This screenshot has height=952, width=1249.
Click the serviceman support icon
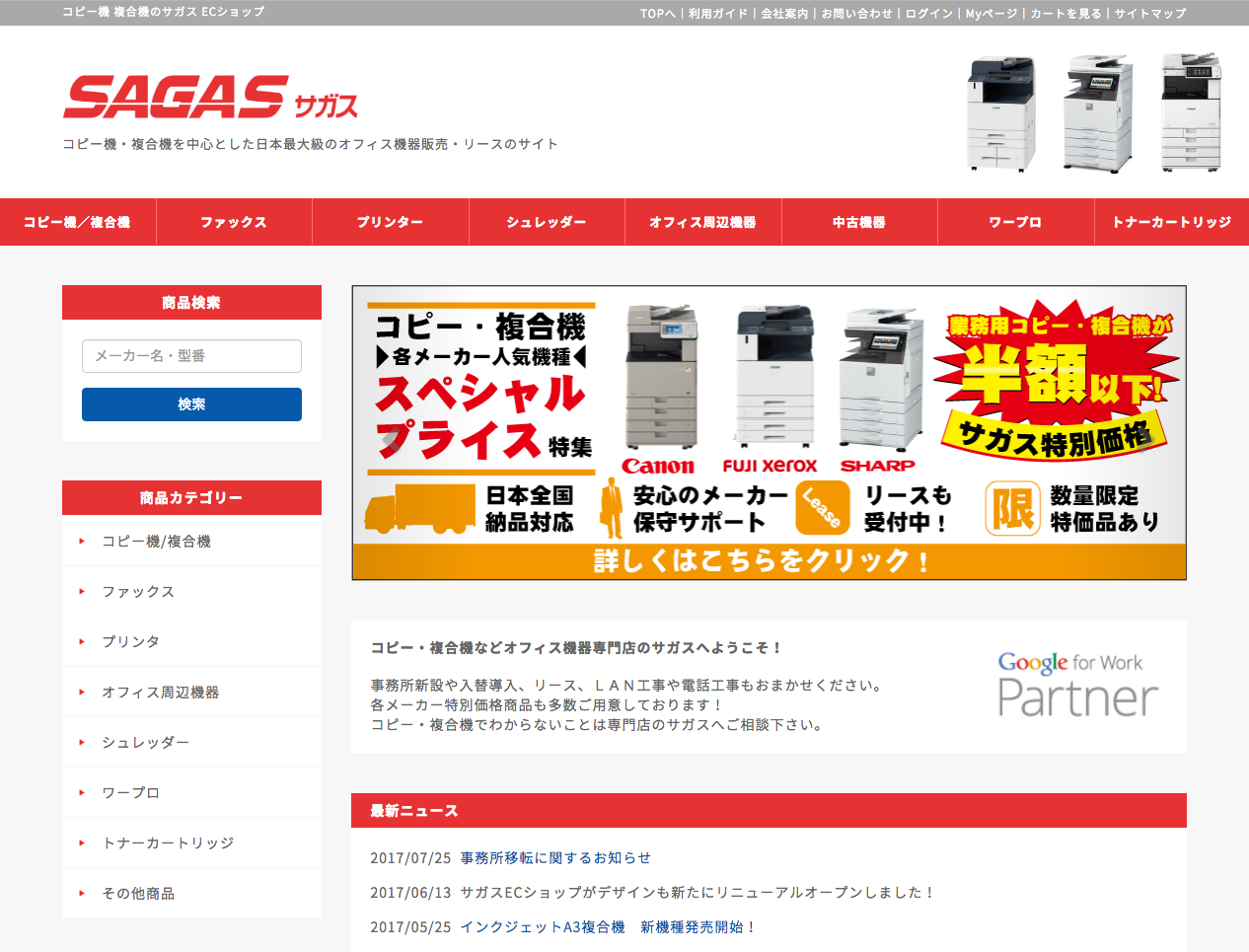point(612,508)
